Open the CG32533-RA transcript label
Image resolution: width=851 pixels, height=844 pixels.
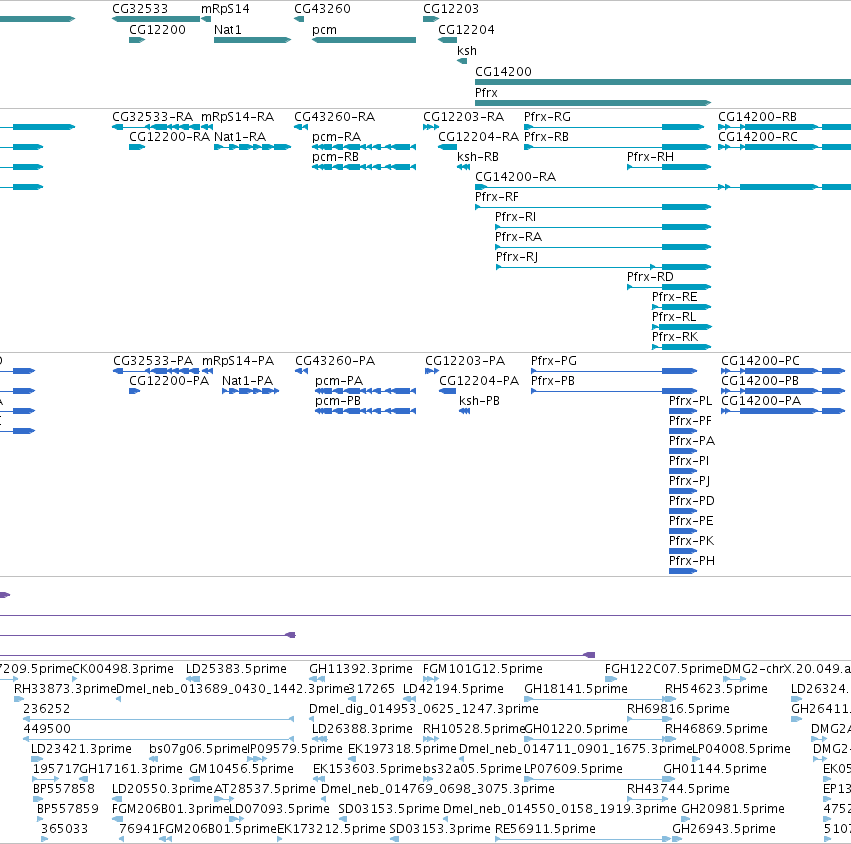tap(153, 117)
